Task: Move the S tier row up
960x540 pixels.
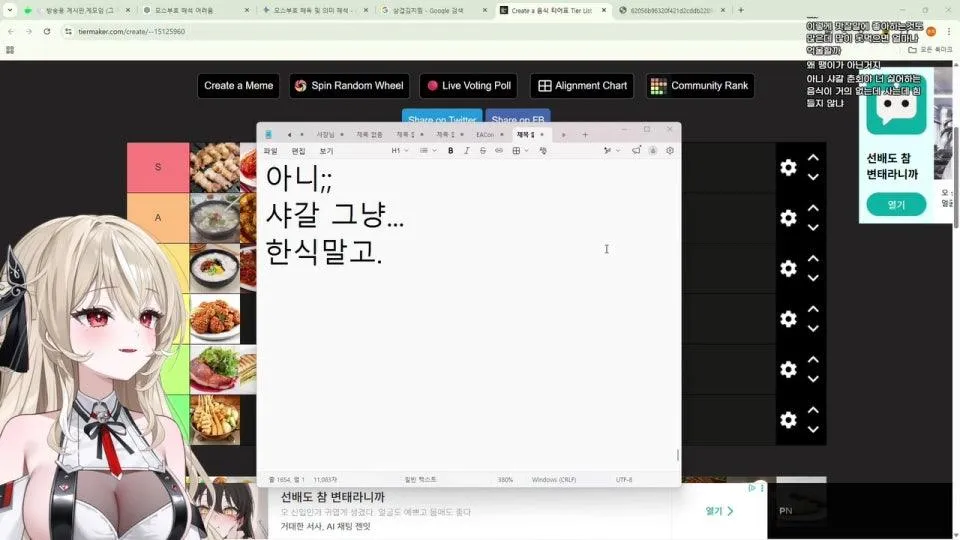Action: [813, 158]
